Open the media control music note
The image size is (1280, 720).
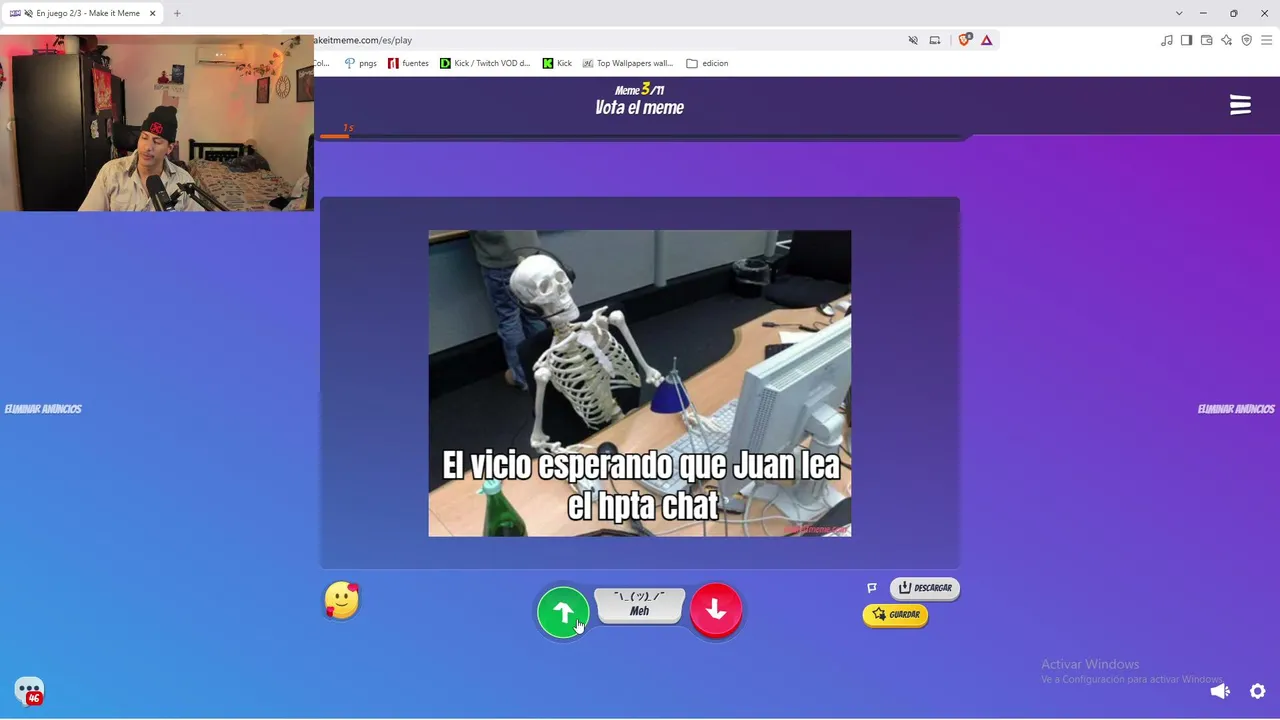click(1167, 40)
